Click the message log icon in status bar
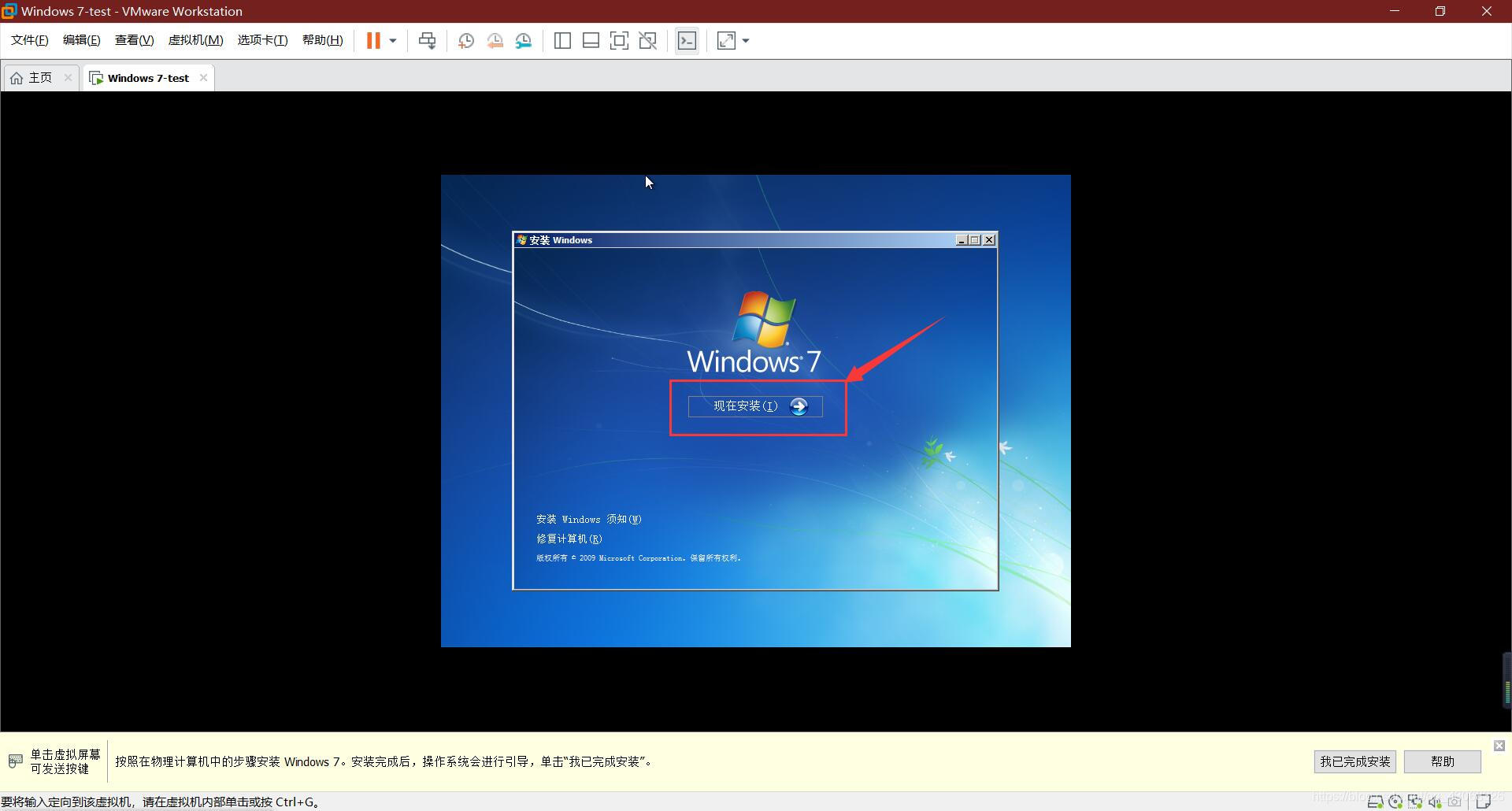1512x811 pixels. (1484, 802)
